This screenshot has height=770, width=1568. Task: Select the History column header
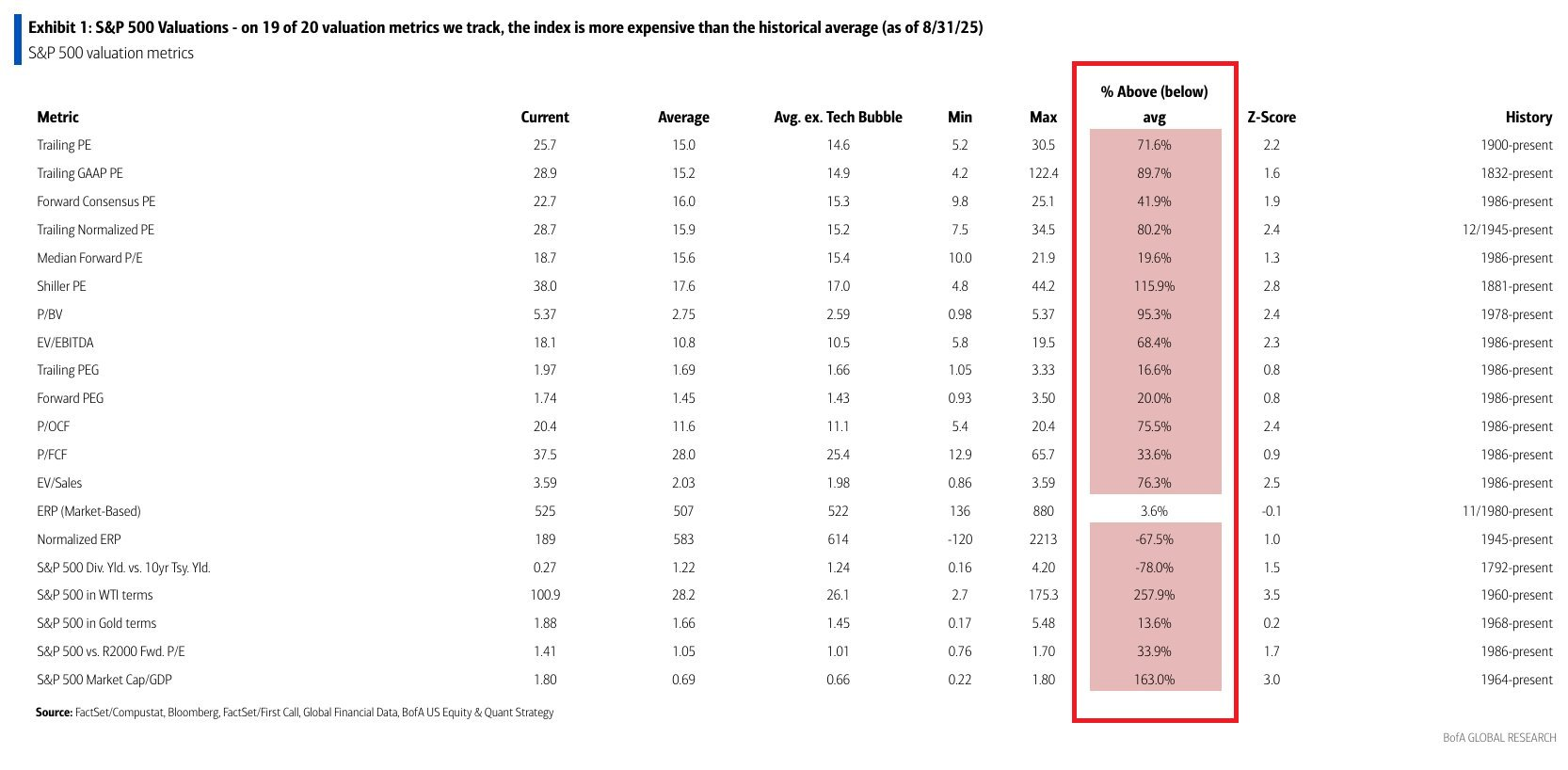1528,118
